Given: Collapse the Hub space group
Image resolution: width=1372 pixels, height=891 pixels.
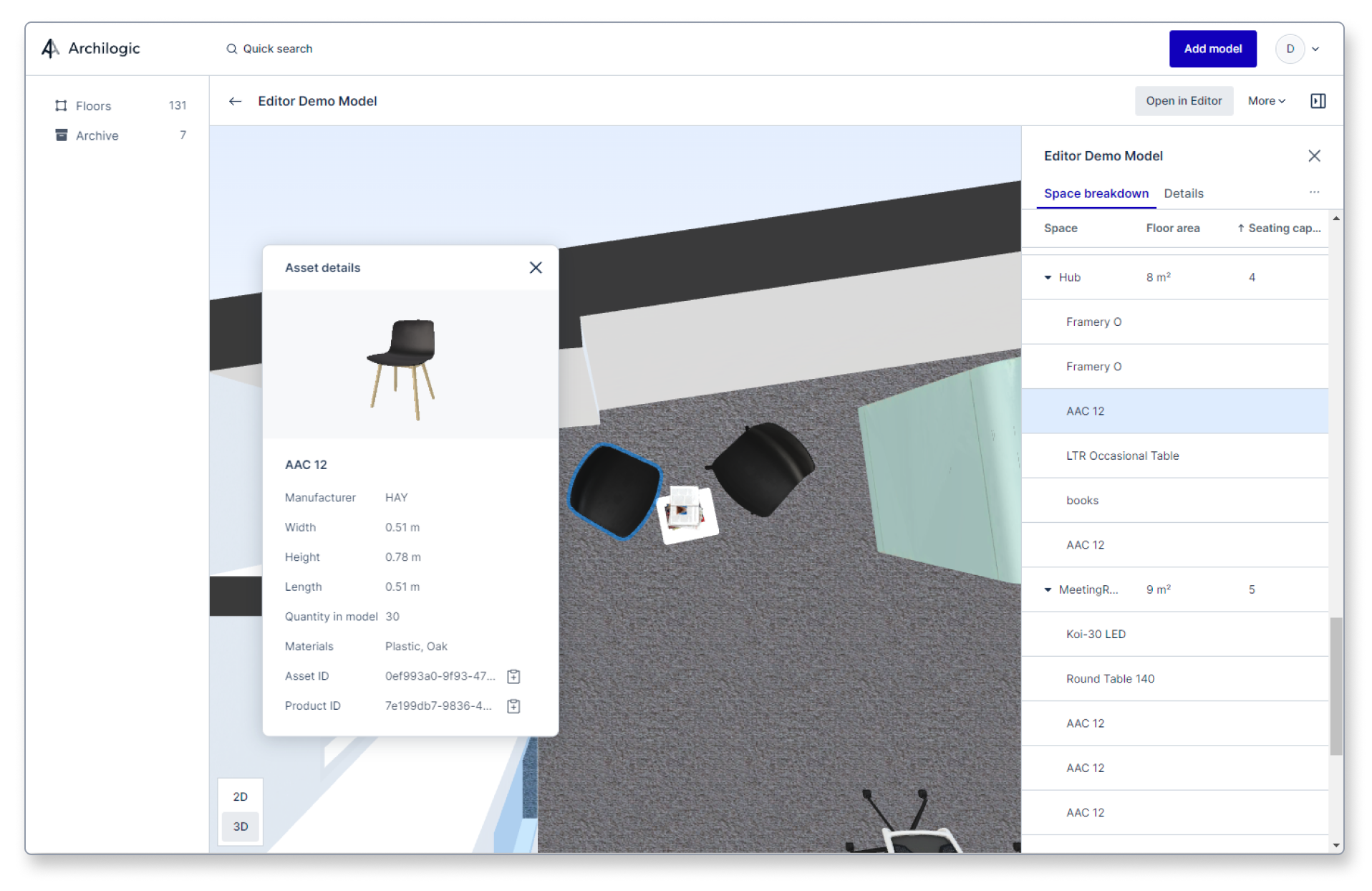Looking at the screenshot, I should point(1048,277).
